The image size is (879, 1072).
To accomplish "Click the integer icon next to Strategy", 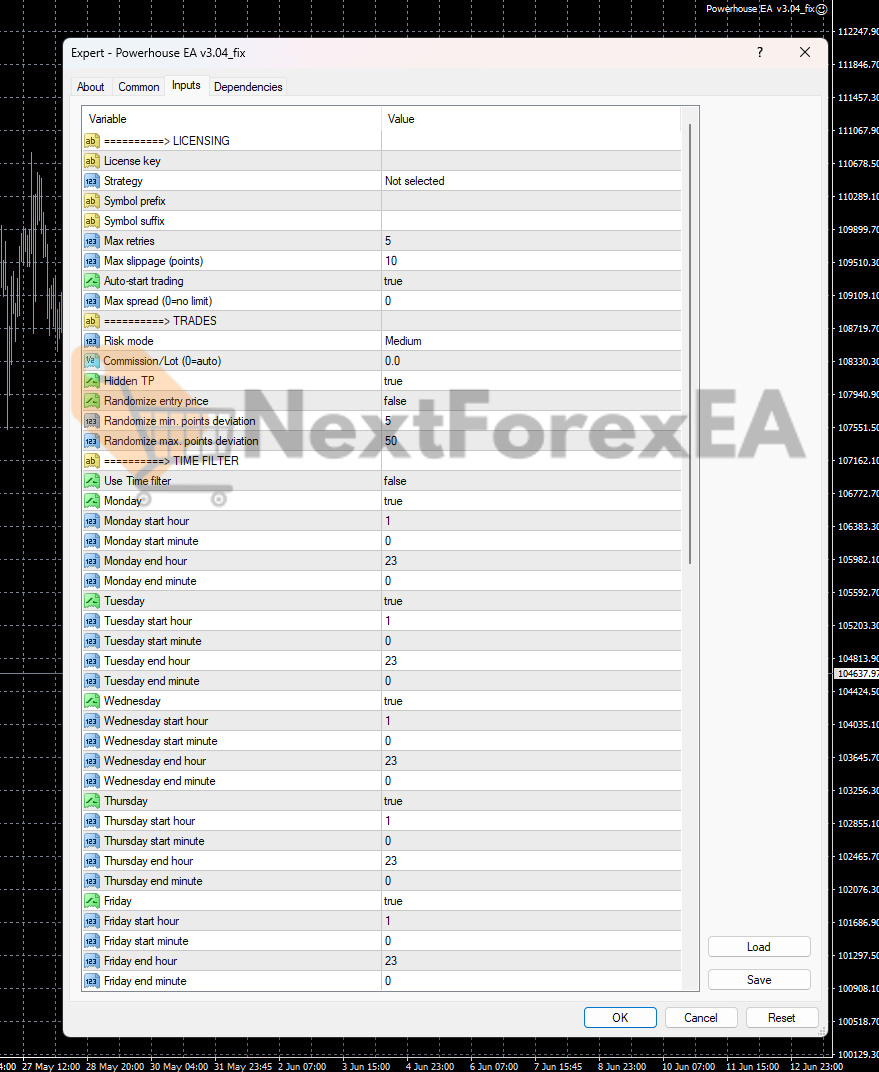I will click(91, 181).
